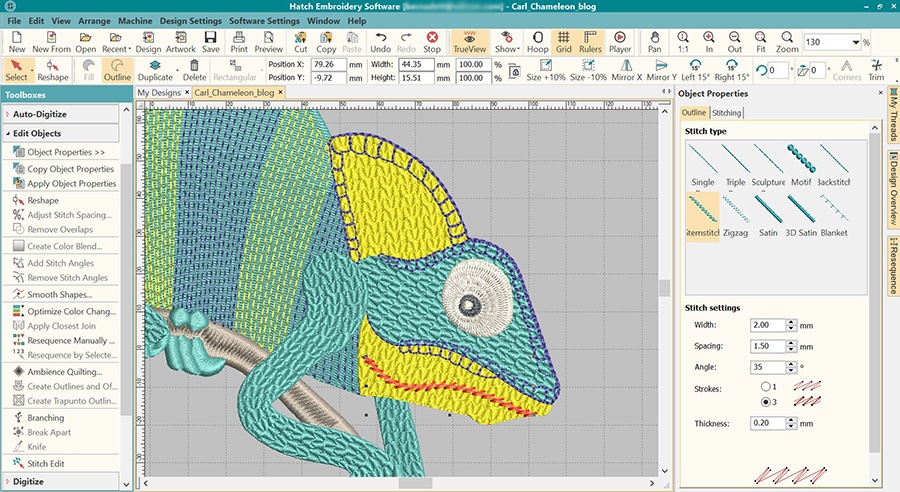The width and height of the screenshot is (900, 492).
Task: Select the Reshape tool in toolbar
Action: (53, 69)
